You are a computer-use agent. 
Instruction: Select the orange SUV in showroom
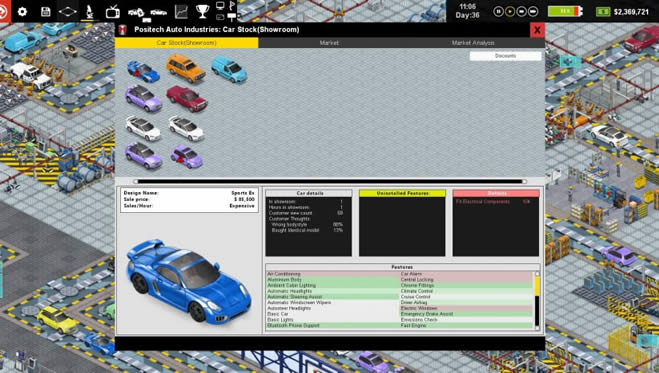pos(186,68)
